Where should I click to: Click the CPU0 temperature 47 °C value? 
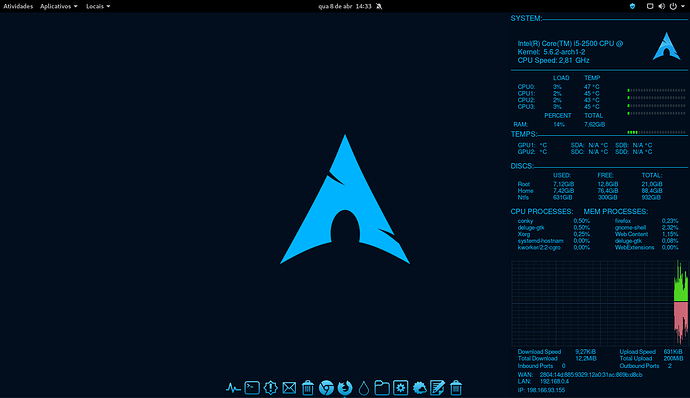click(591, 87)
